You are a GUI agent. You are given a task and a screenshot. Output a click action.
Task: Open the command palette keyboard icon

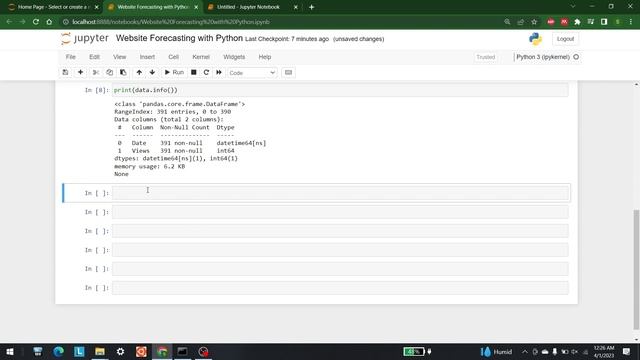[x=288, y=72]
